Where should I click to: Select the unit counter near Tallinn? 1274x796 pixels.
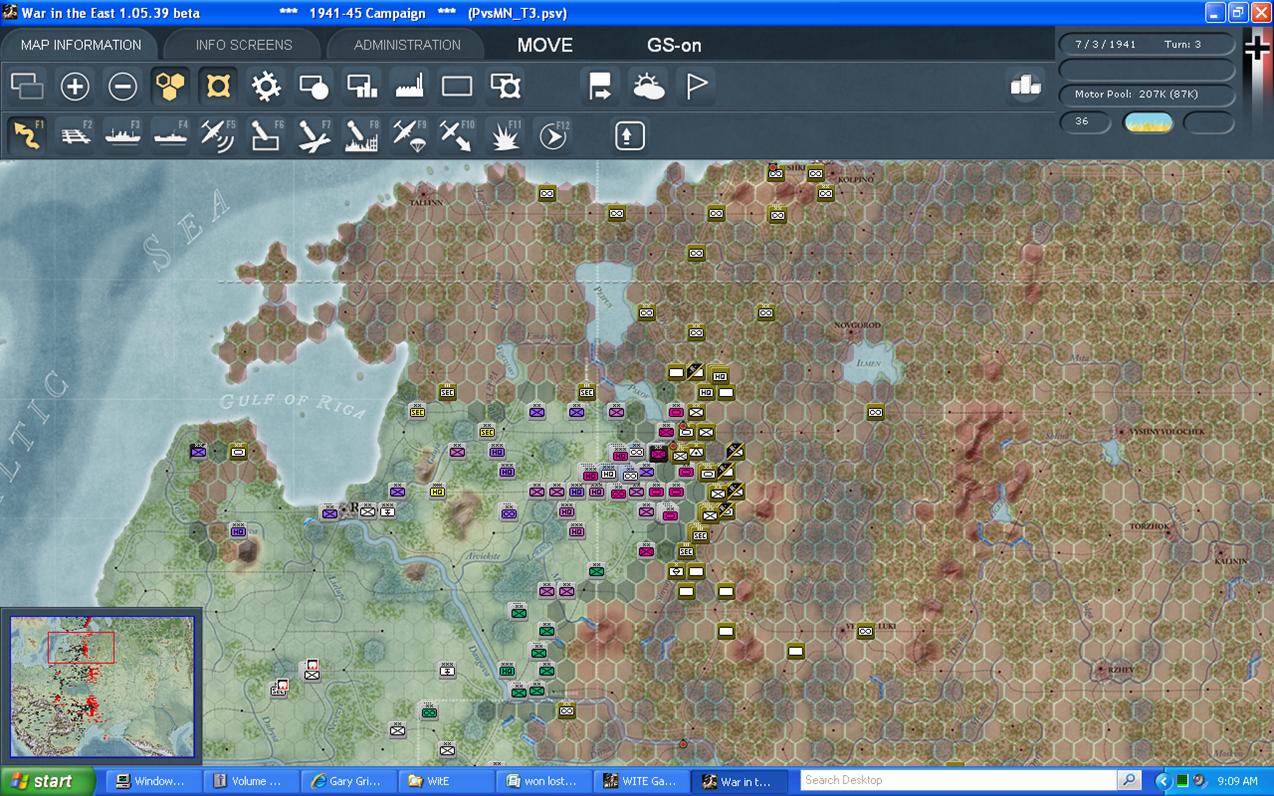point(547,193)
